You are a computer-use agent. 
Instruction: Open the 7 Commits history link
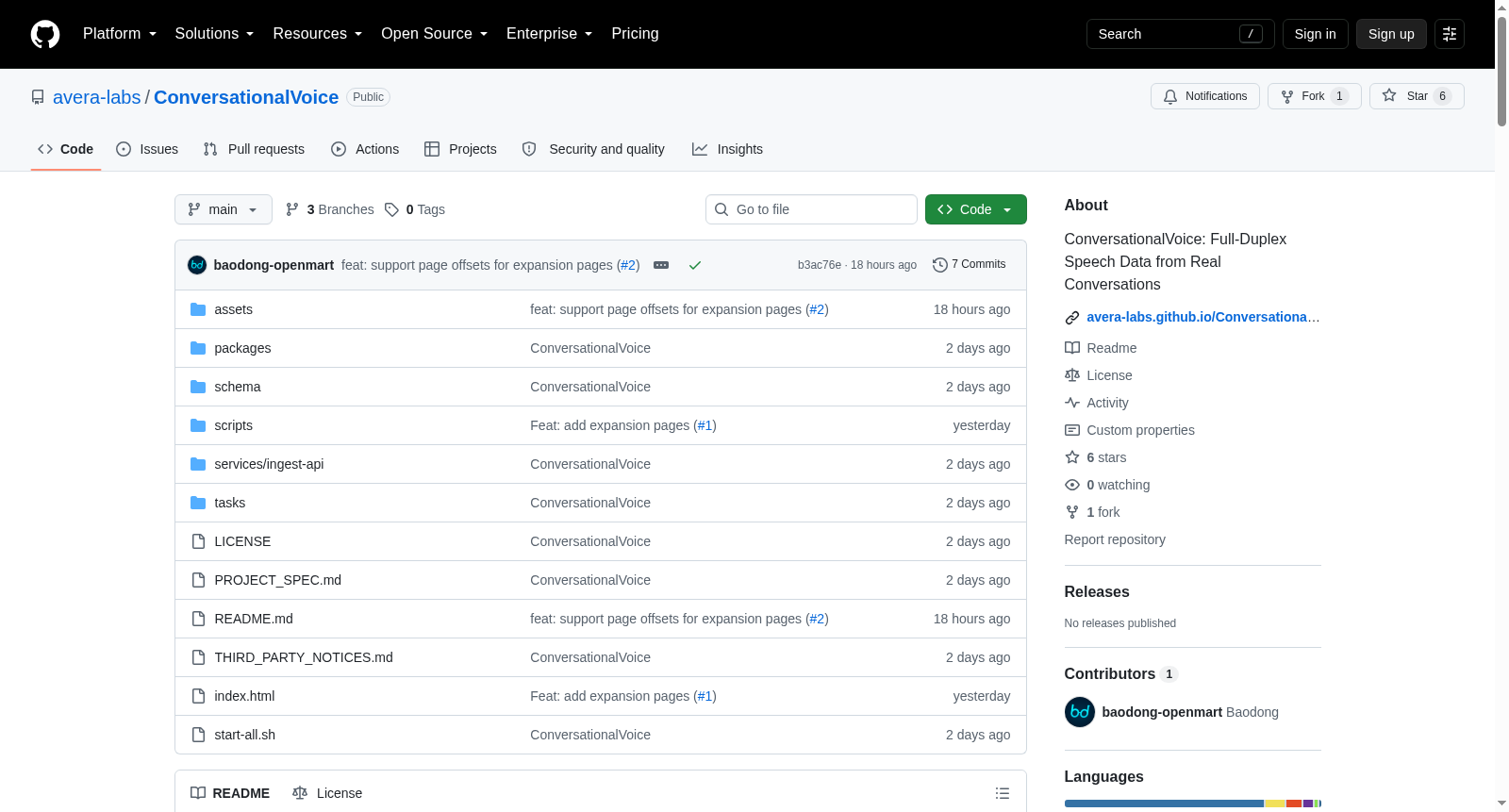tap(970, 265)
